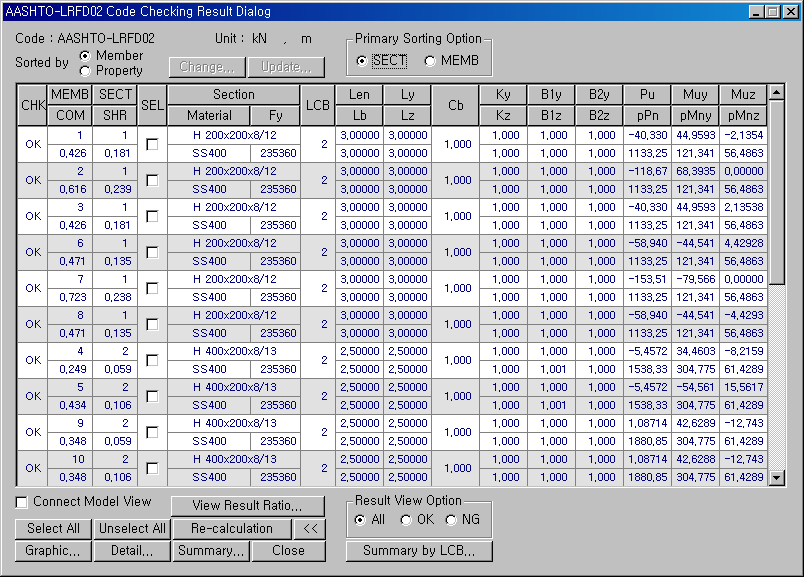Check the SEL box for member 1
The image size is (804, 577).
[x=152, y=144]
